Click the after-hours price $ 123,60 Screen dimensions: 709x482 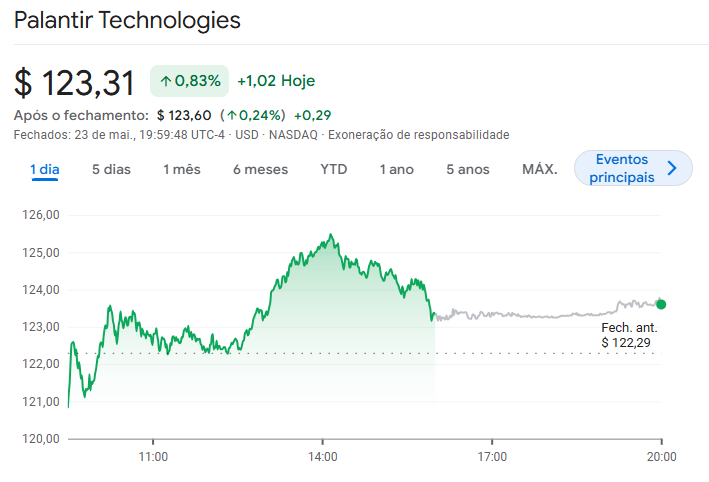point(184,115)
